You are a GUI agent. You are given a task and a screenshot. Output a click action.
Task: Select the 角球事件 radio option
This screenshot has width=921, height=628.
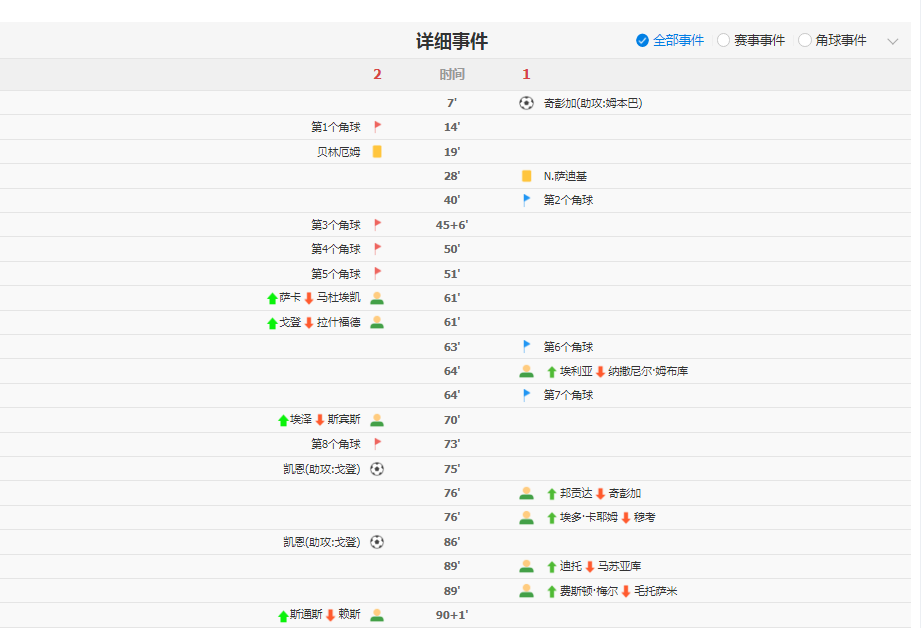click(805, 41)
